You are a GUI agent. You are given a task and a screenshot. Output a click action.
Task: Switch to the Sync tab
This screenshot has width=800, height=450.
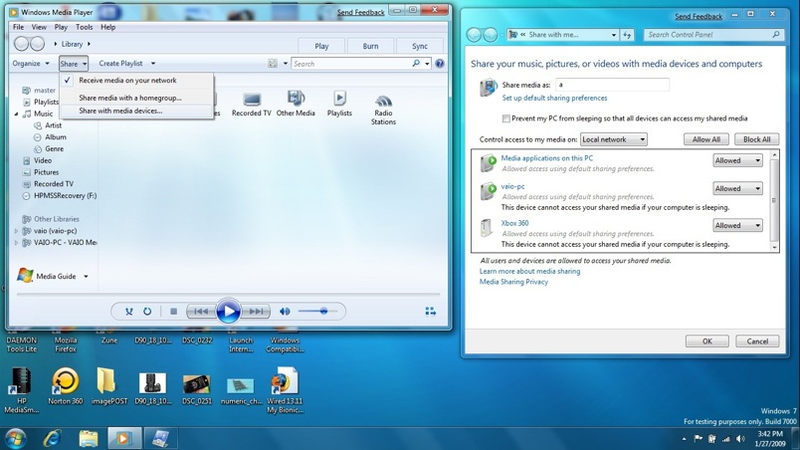[419, 46]
